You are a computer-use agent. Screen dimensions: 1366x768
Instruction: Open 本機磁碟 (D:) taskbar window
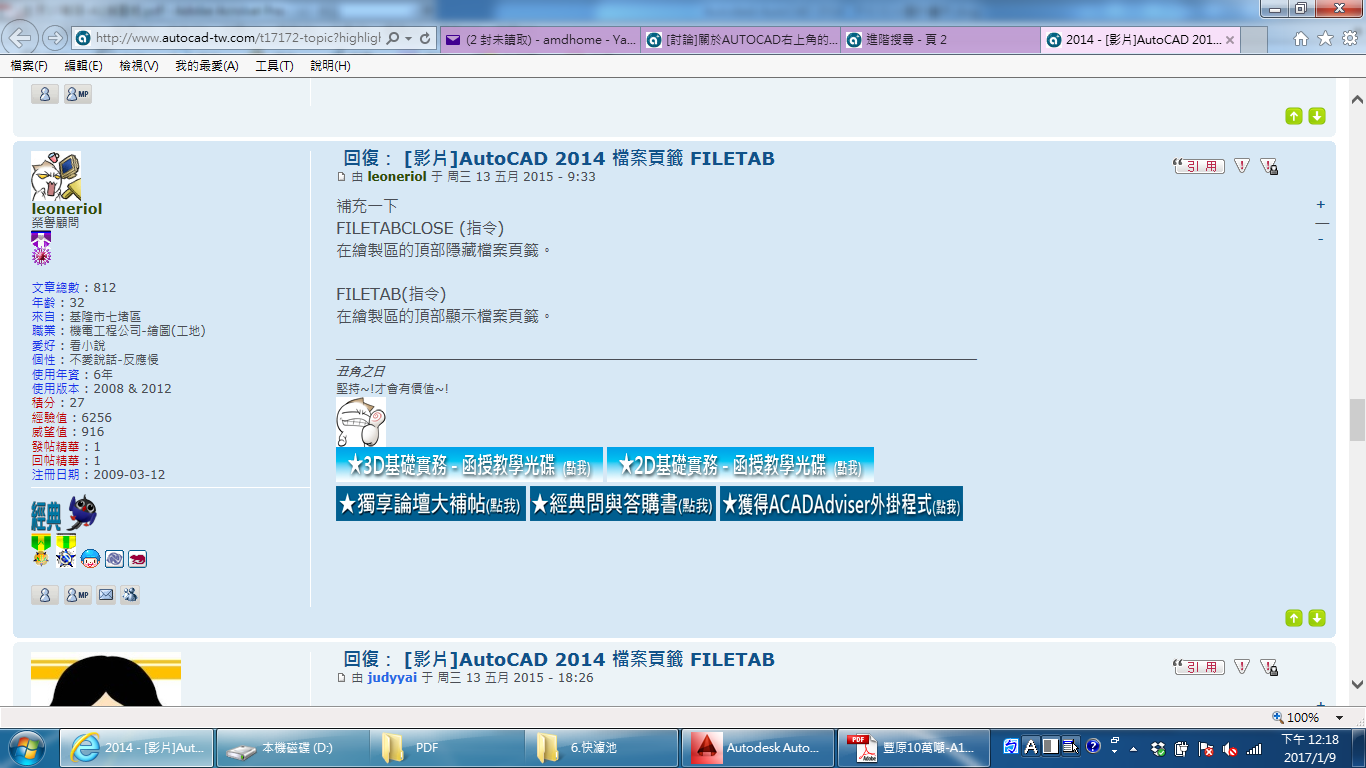pyautogui.click(x=291, y=748)
